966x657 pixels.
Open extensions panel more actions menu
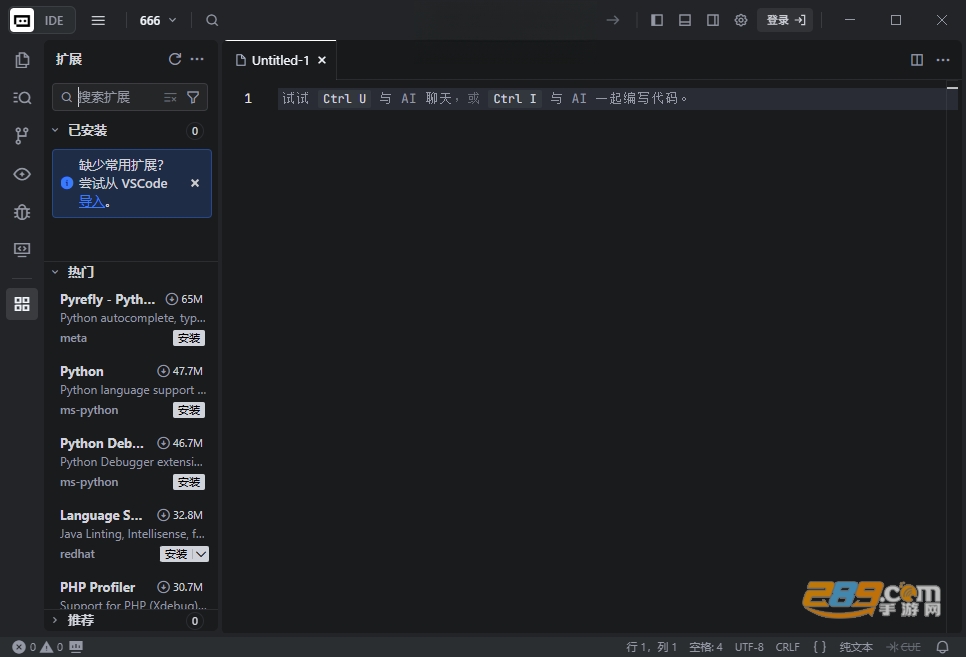pyautogui.click(x=197, y=59)
